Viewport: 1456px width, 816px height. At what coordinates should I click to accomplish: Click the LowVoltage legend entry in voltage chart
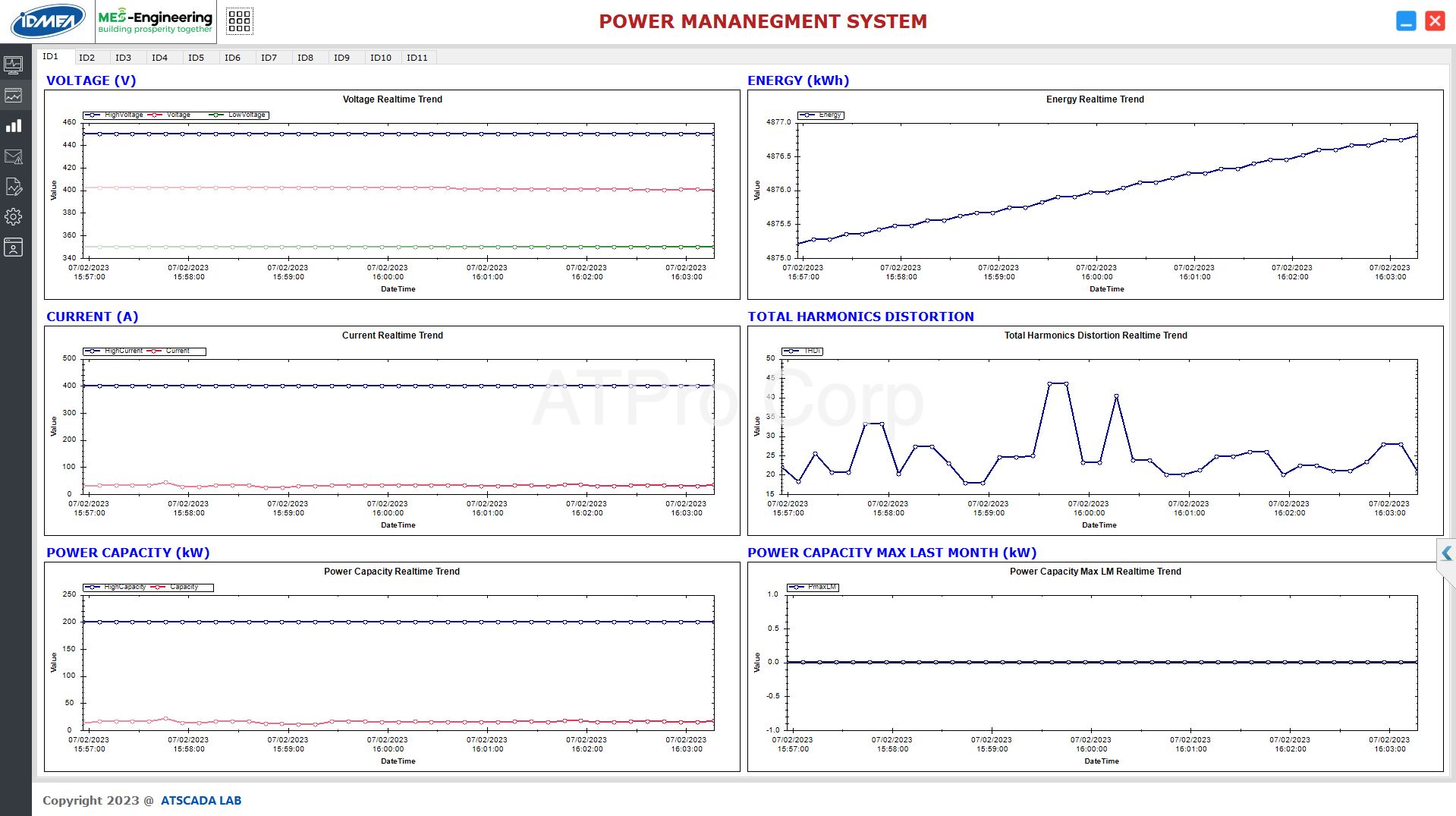(x=246, y=115)
